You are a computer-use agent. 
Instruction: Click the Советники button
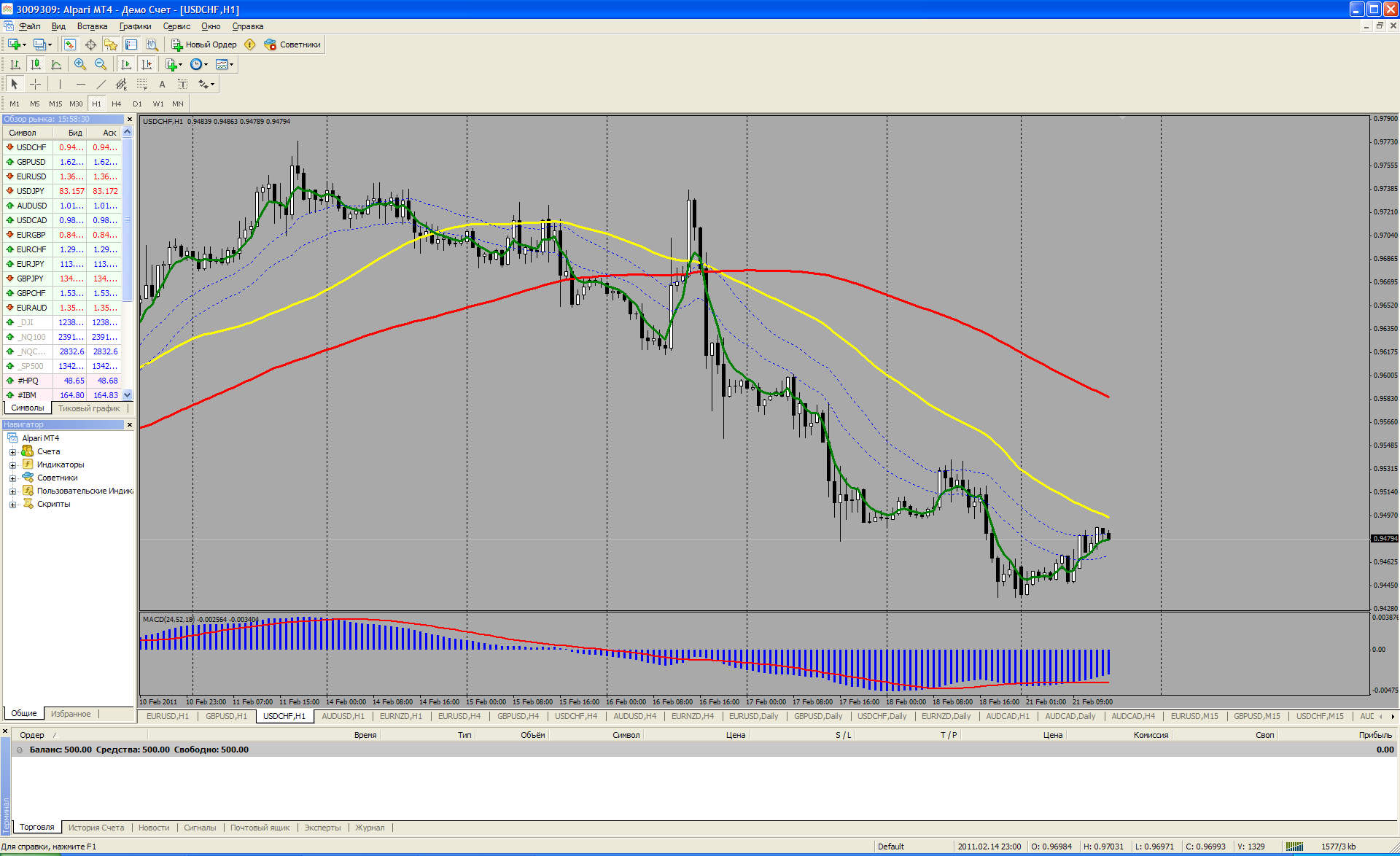point(293,44)
